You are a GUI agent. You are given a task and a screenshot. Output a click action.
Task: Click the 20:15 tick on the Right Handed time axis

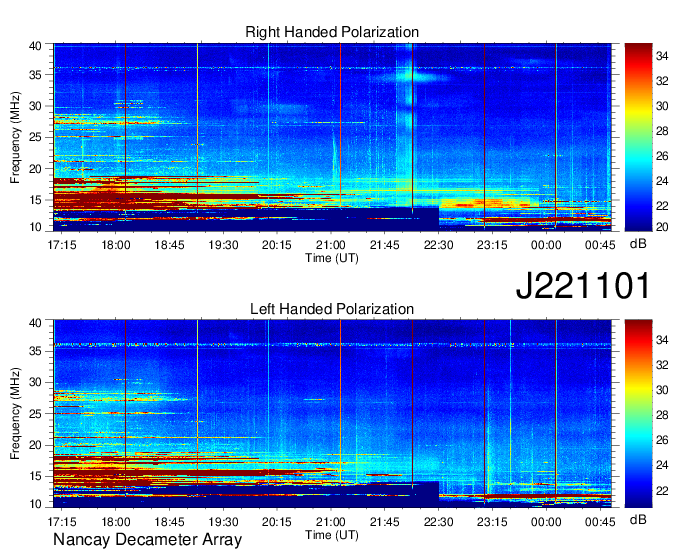pyautogui.click(x=277, y=245)
